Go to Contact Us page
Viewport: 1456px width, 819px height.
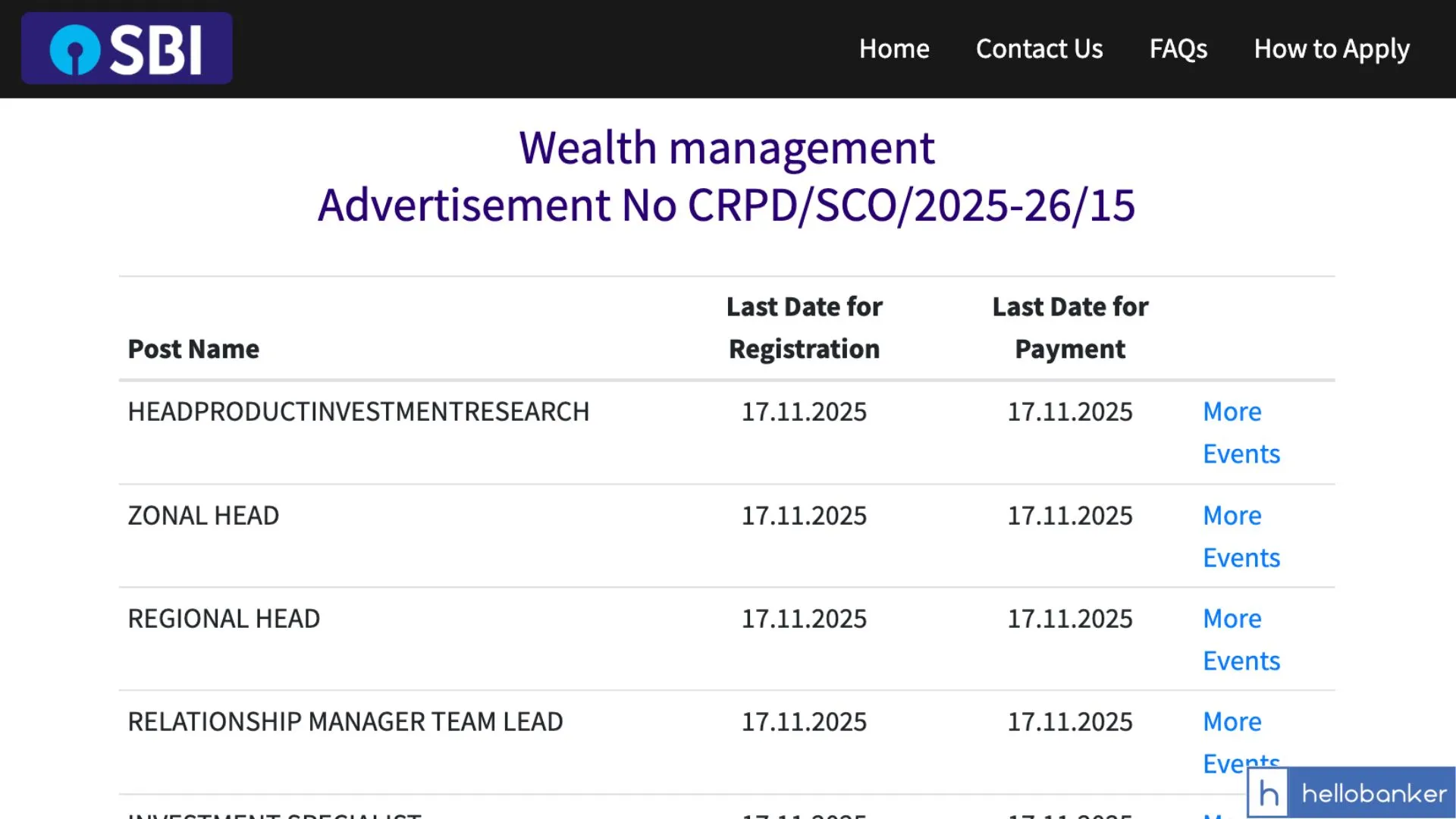pos(1039,49)
